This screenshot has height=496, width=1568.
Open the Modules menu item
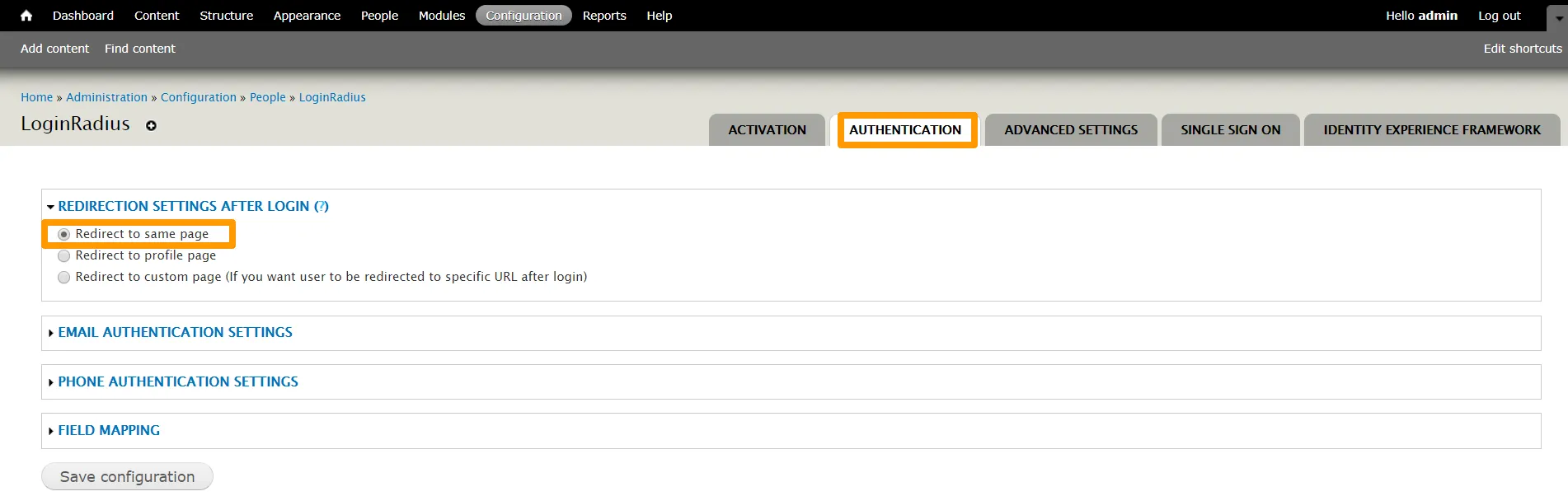442,16
